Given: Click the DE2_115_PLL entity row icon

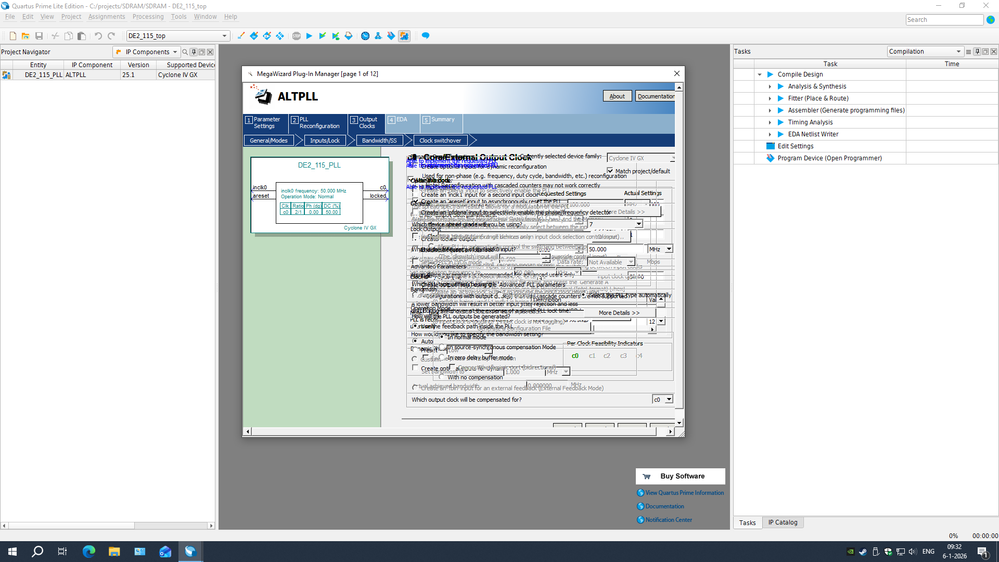Looking at the screenshot, I should pos(6,75).
